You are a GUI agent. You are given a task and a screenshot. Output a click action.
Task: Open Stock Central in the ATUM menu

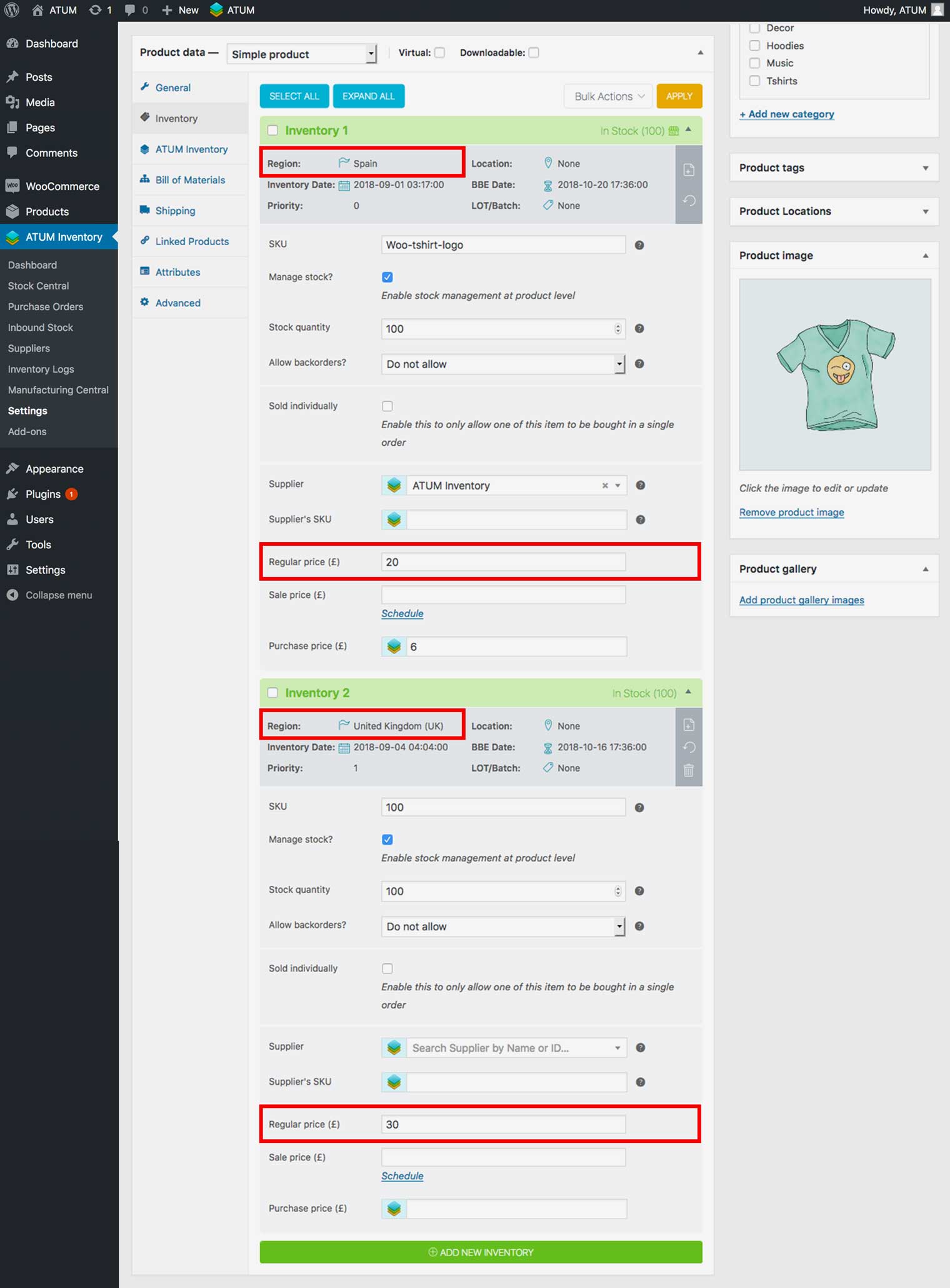[x=38, y=286]
